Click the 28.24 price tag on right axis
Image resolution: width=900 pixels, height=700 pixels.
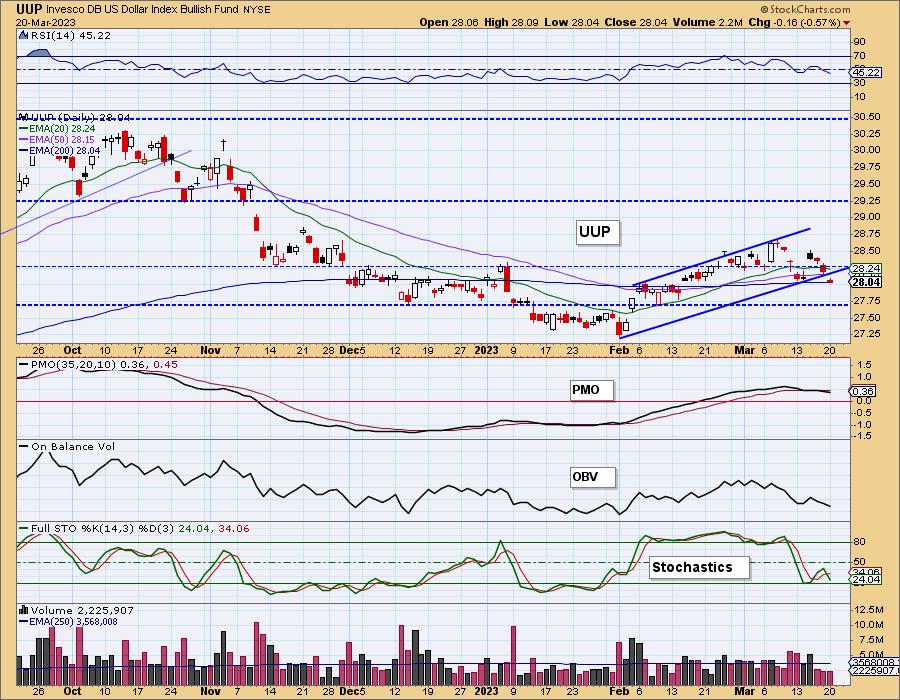tap(866, 269)
